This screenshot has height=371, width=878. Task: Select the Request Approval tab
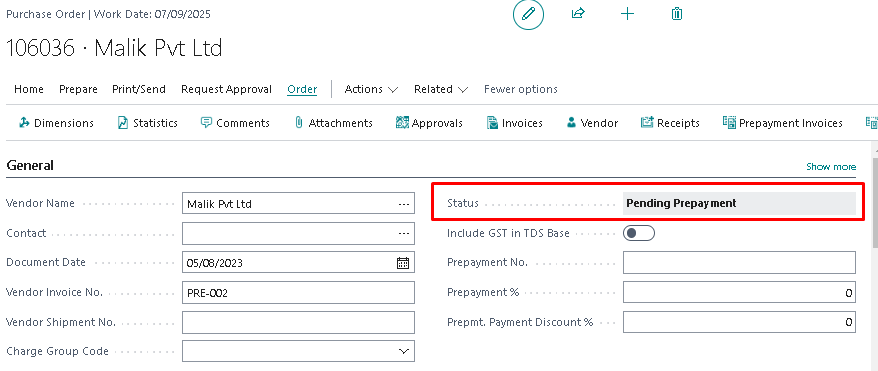[226, 90]
